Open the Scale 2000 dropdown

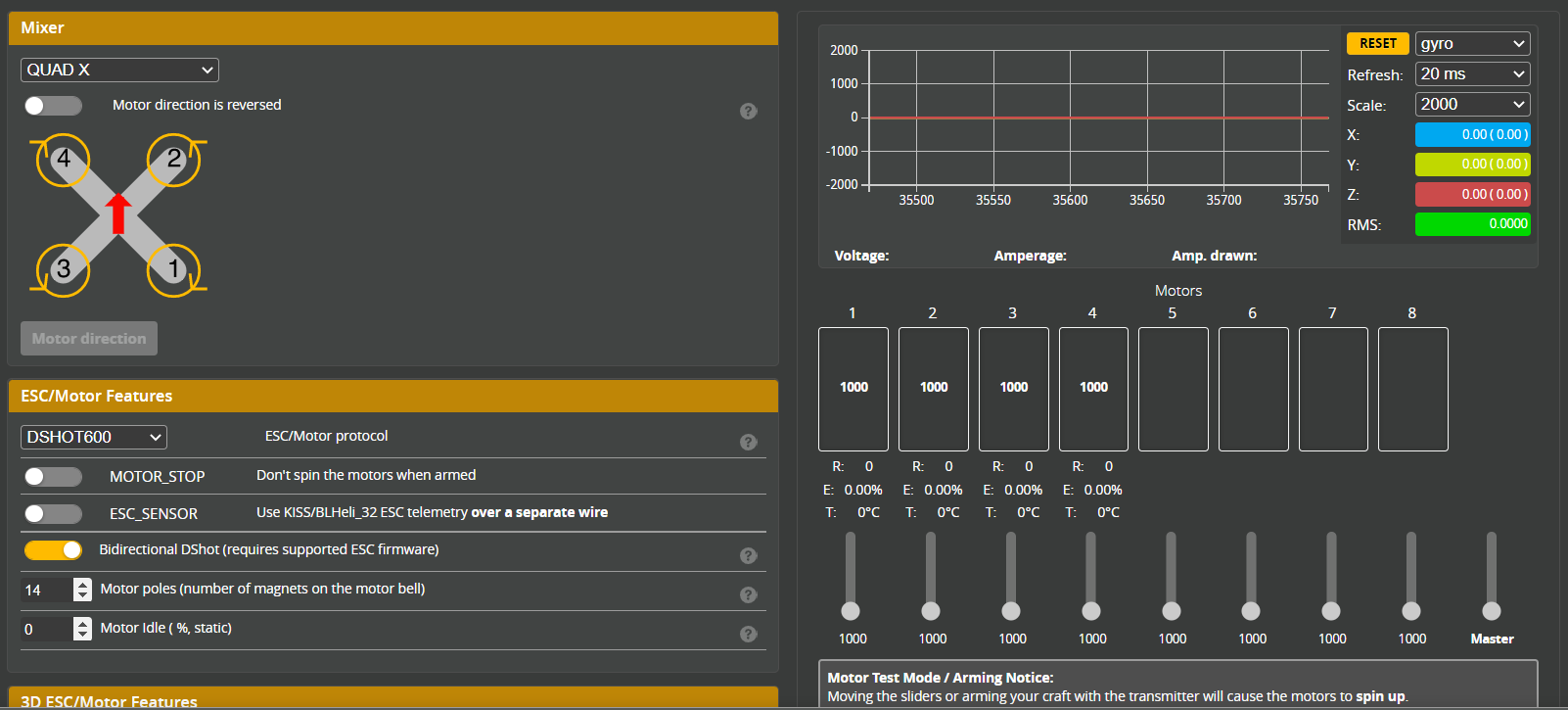(x=1472, y=105)
